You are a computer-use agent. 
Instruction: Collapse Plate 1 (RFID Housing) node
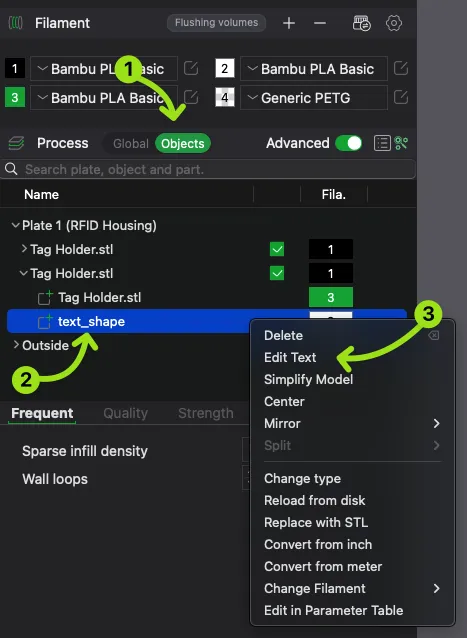pyautogui.click(x=15, y=225)
